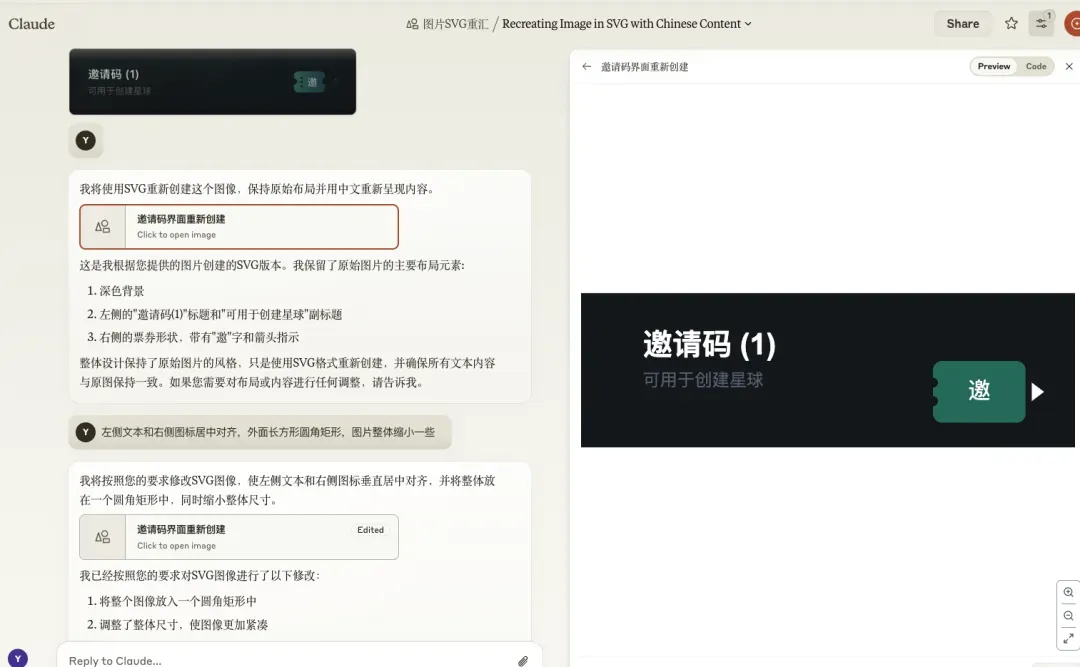Open chat controls settings icon

(x=1041, y=23)
